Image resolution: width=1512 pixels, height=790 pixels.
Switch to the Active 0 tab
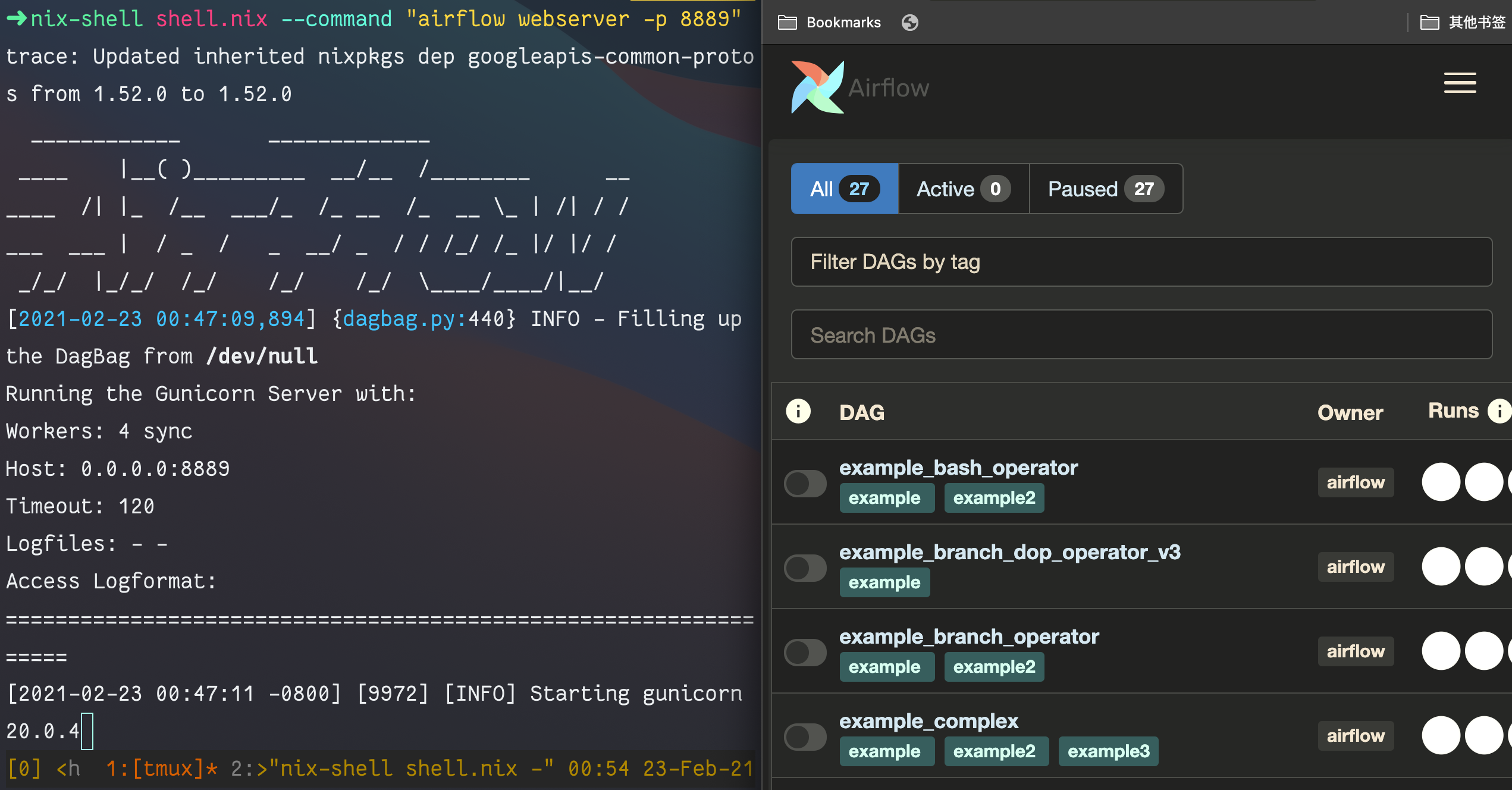(x=964, y=189)
